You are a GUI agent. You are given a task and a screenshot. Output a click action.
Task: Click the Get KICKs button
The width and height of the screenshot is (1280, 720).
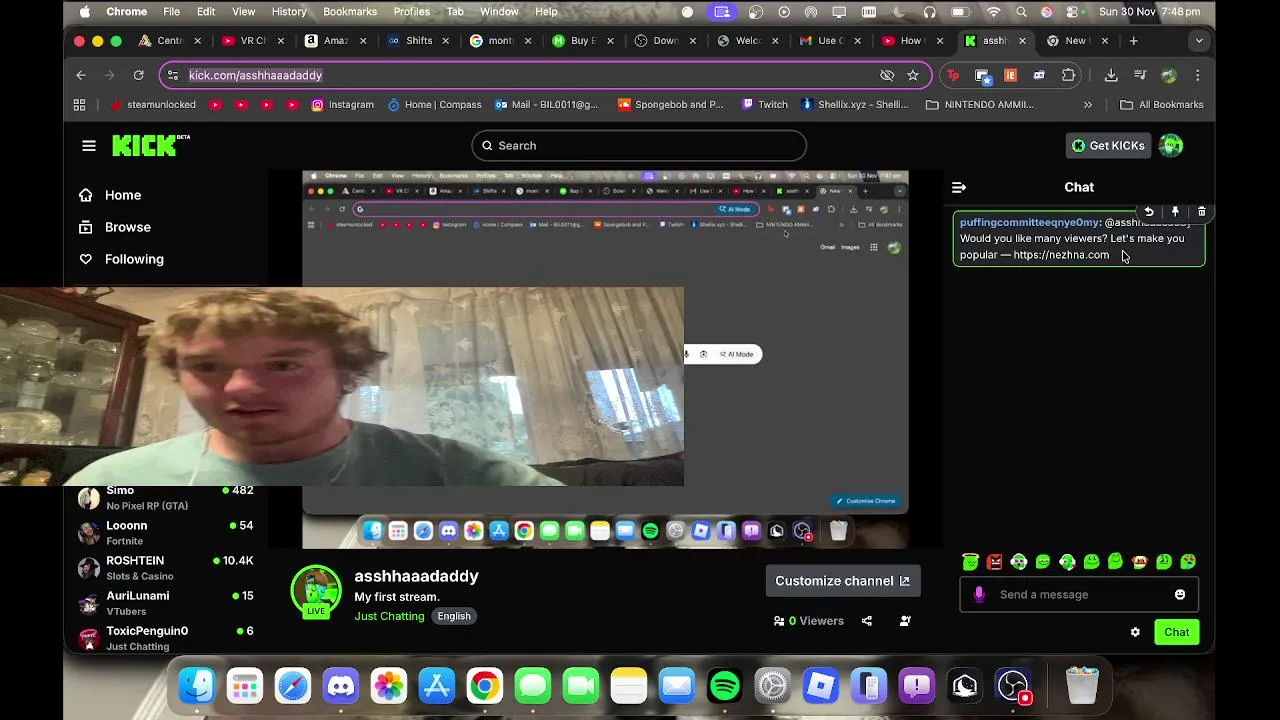(1107, 146)
